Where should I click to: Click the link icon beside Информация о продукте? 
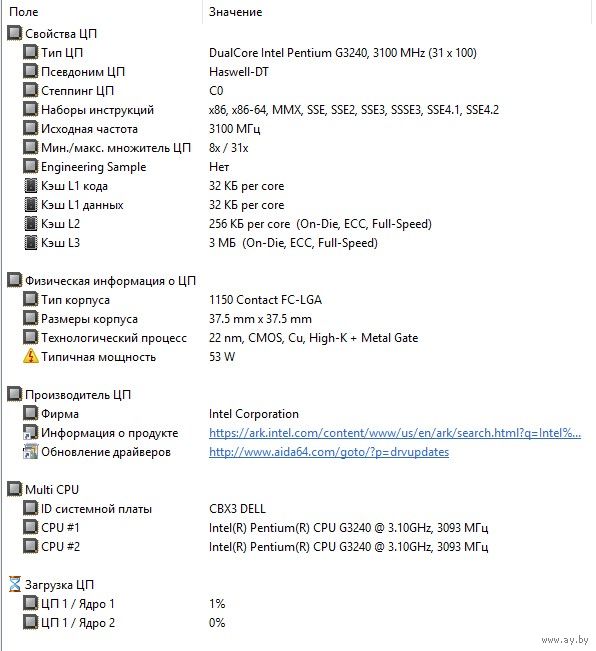pyautogui.click(x=30, y=433)
